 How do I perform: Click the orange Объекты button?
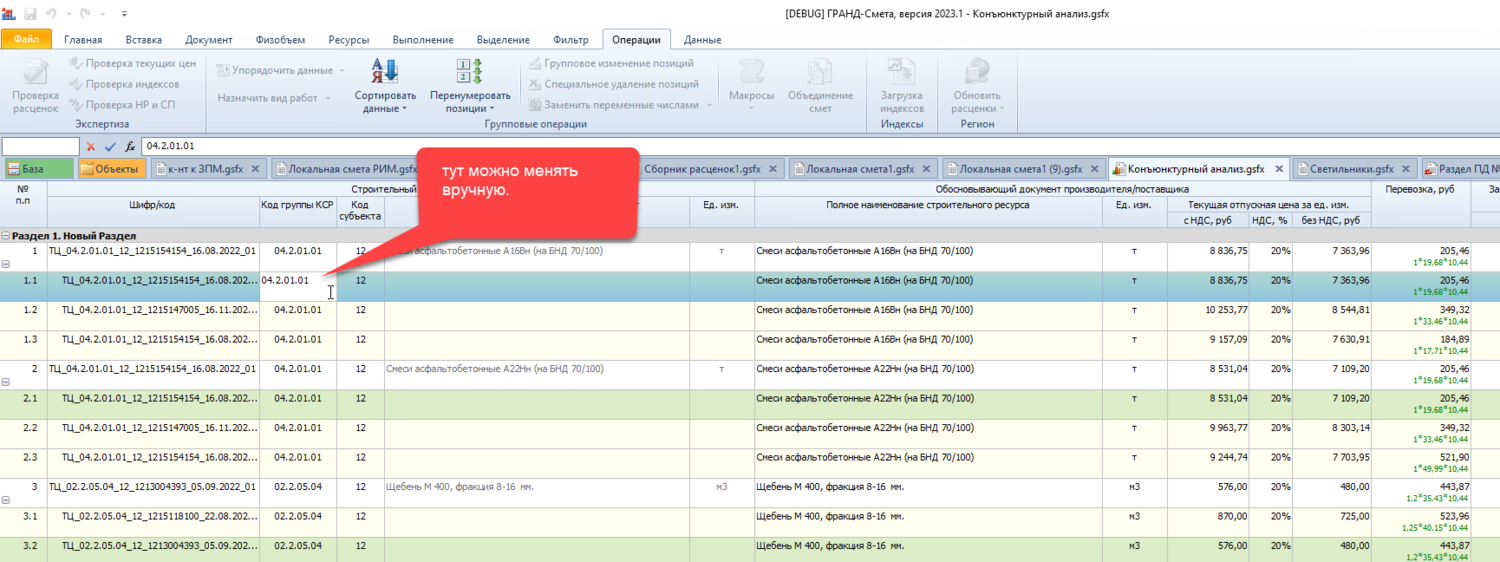tap(110, 169)
